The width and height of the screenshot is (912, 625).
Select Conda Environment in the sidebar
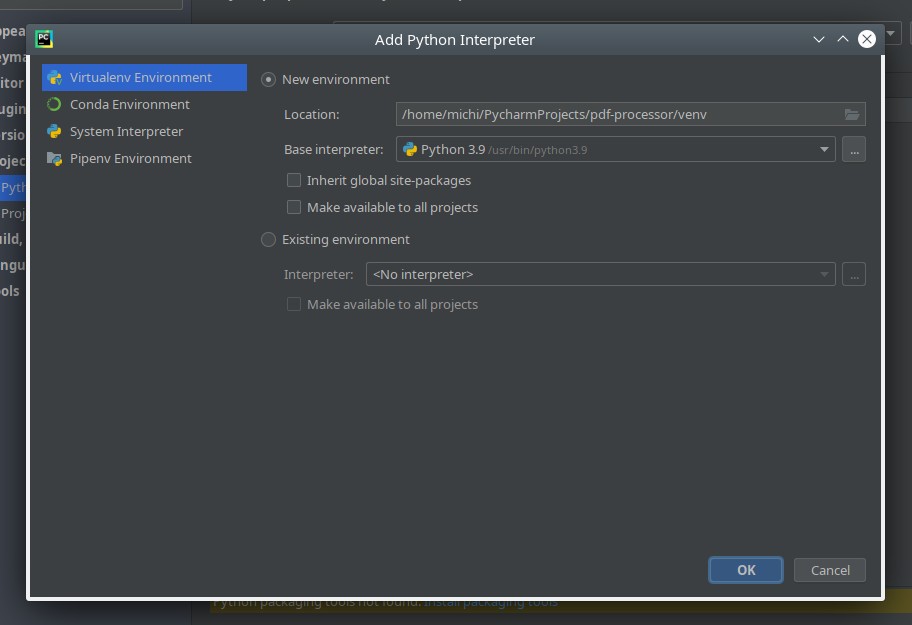click(144, 105)
